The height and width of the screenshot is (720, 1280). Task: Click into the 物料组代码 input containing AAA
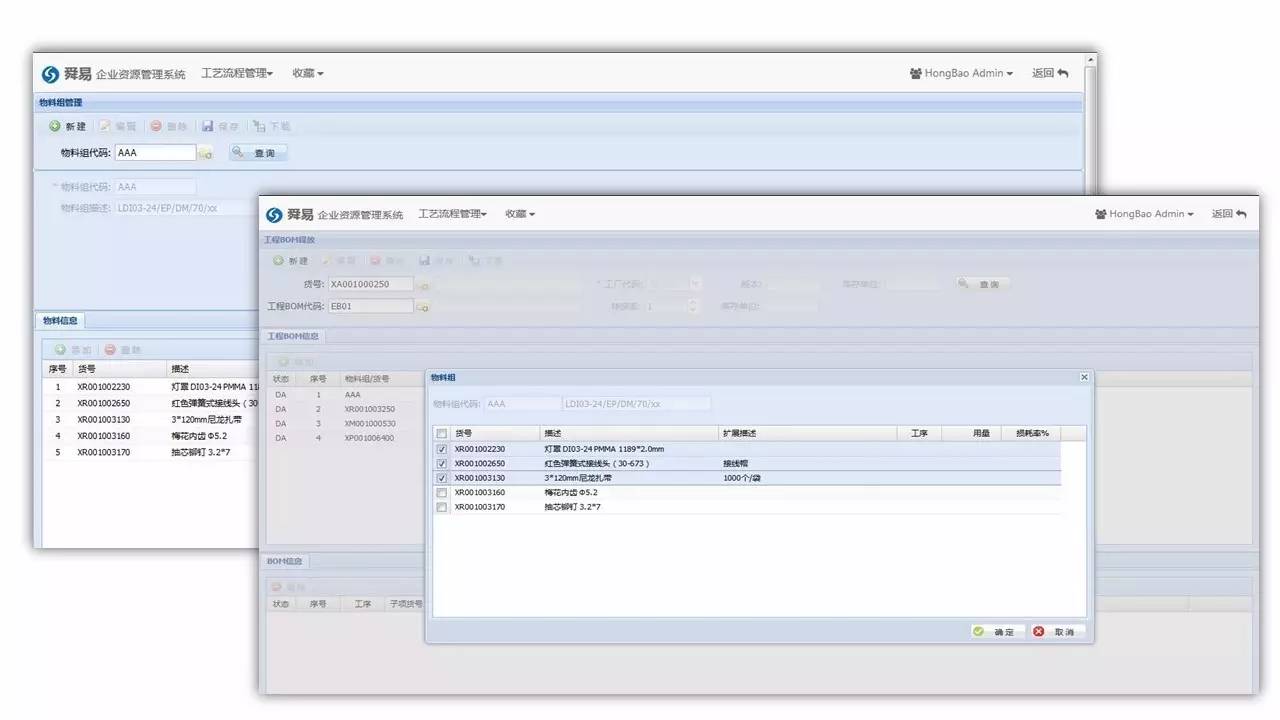coord(155,153)
